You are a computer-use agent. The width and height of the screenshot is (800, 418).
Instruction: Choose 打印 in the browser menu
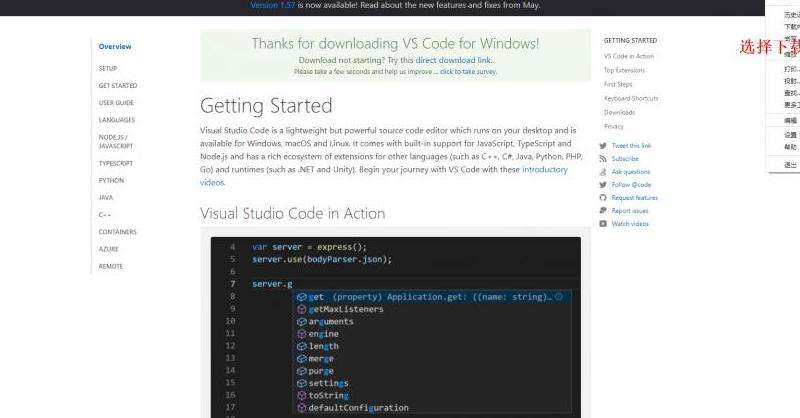pyautogui.click(x=791, y=69)
